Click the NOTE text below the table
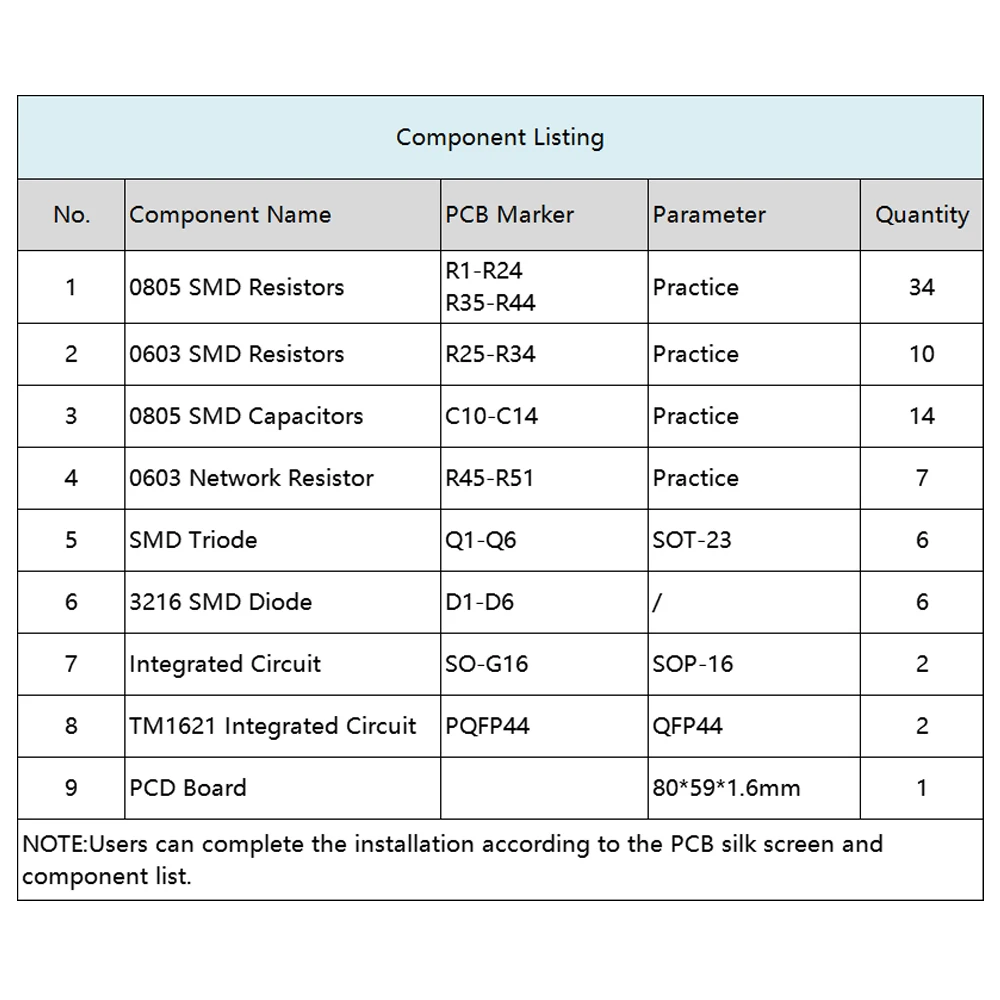Image resolution: width=1000 pixels, height=1000 pixels. [452, 860]
